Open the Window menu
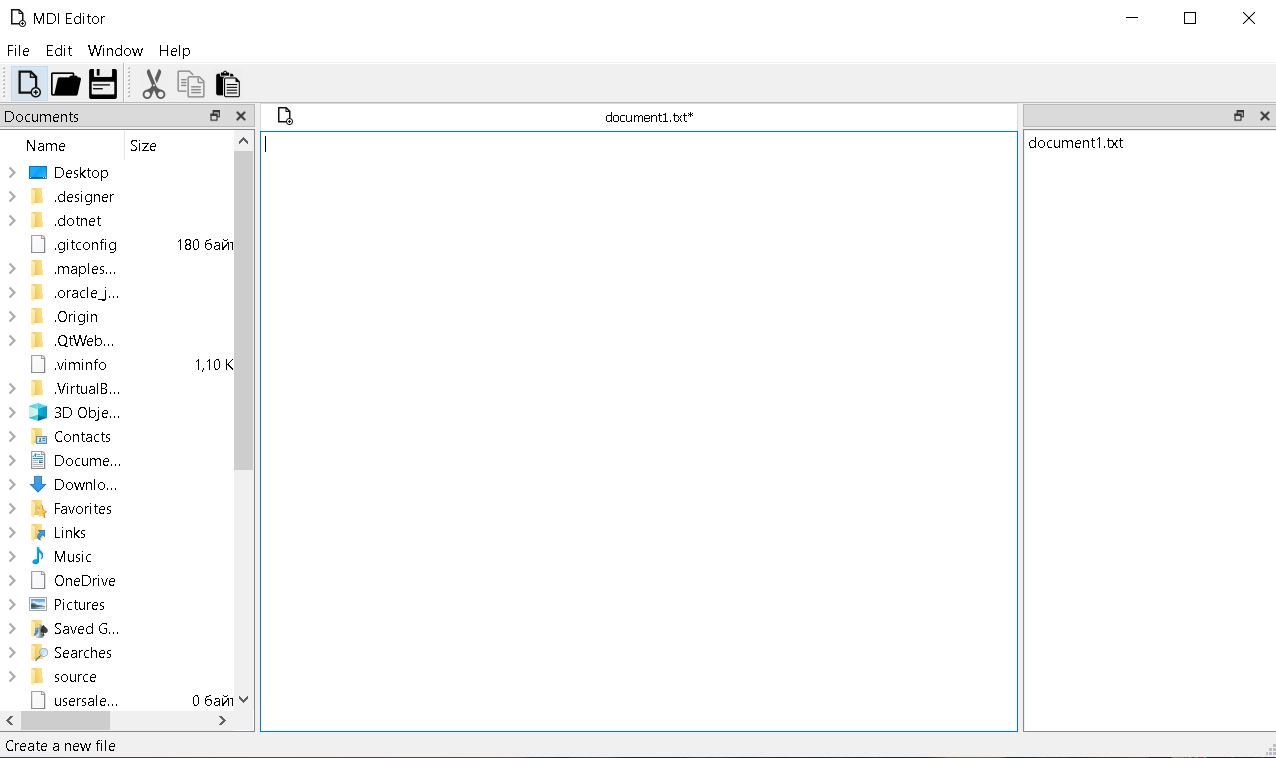 [115, 51]
